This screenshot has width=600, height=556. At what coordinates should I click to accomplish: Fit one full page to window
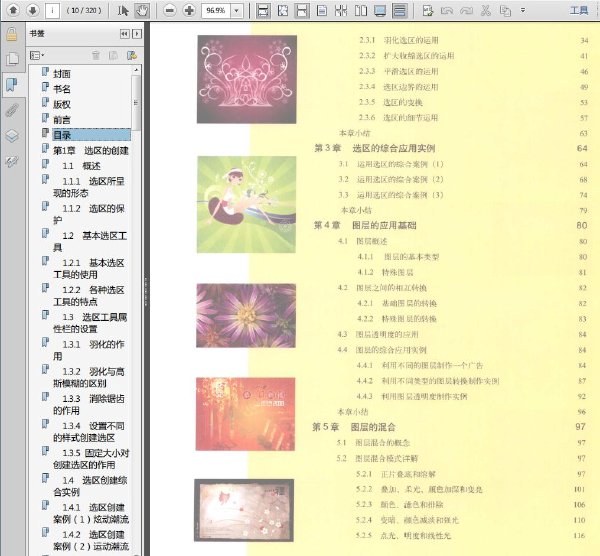pos(283,10)
